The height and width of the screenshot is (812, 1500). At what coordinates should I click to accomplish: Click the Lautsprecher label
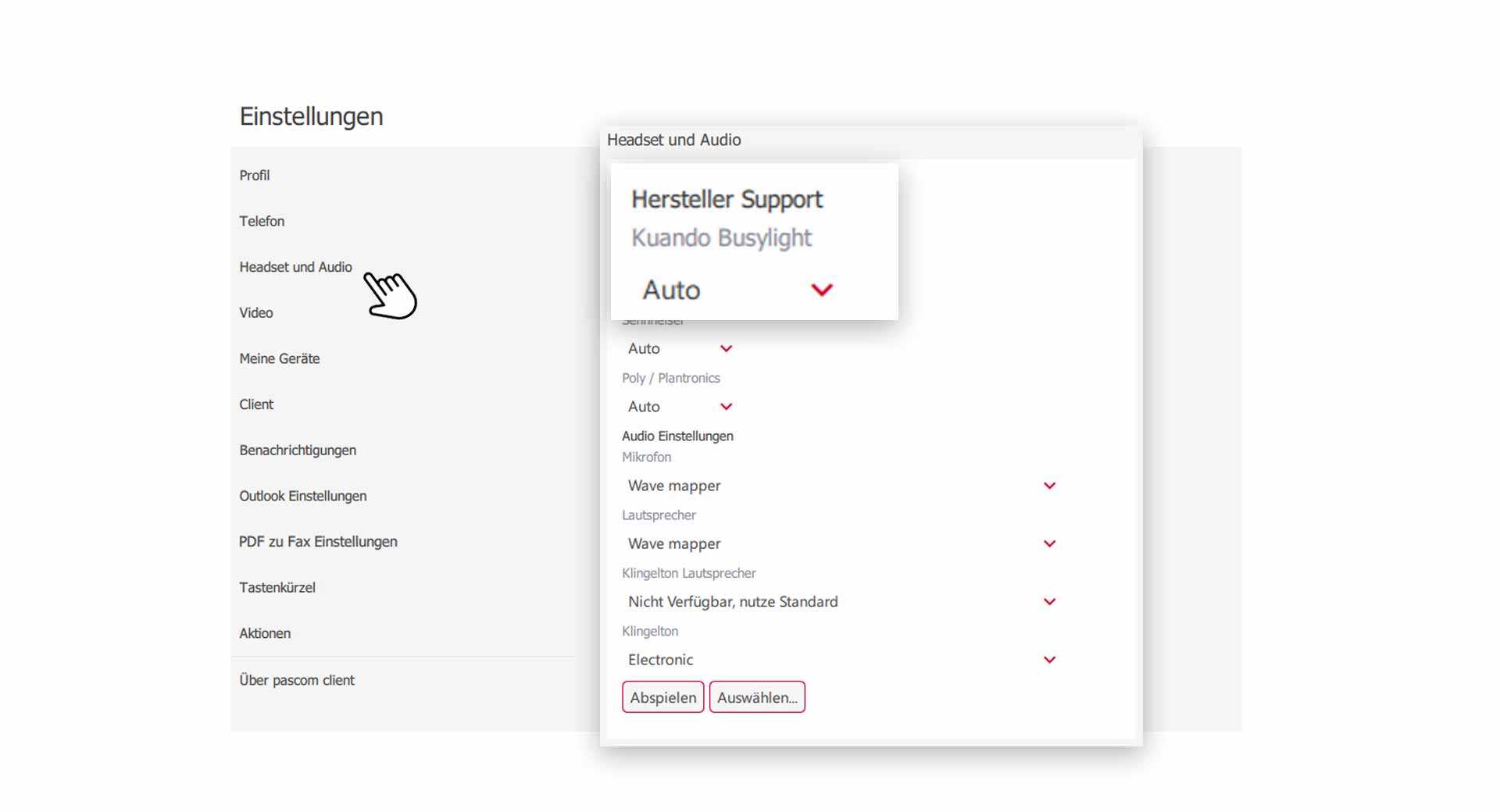(x=659, y=515)
